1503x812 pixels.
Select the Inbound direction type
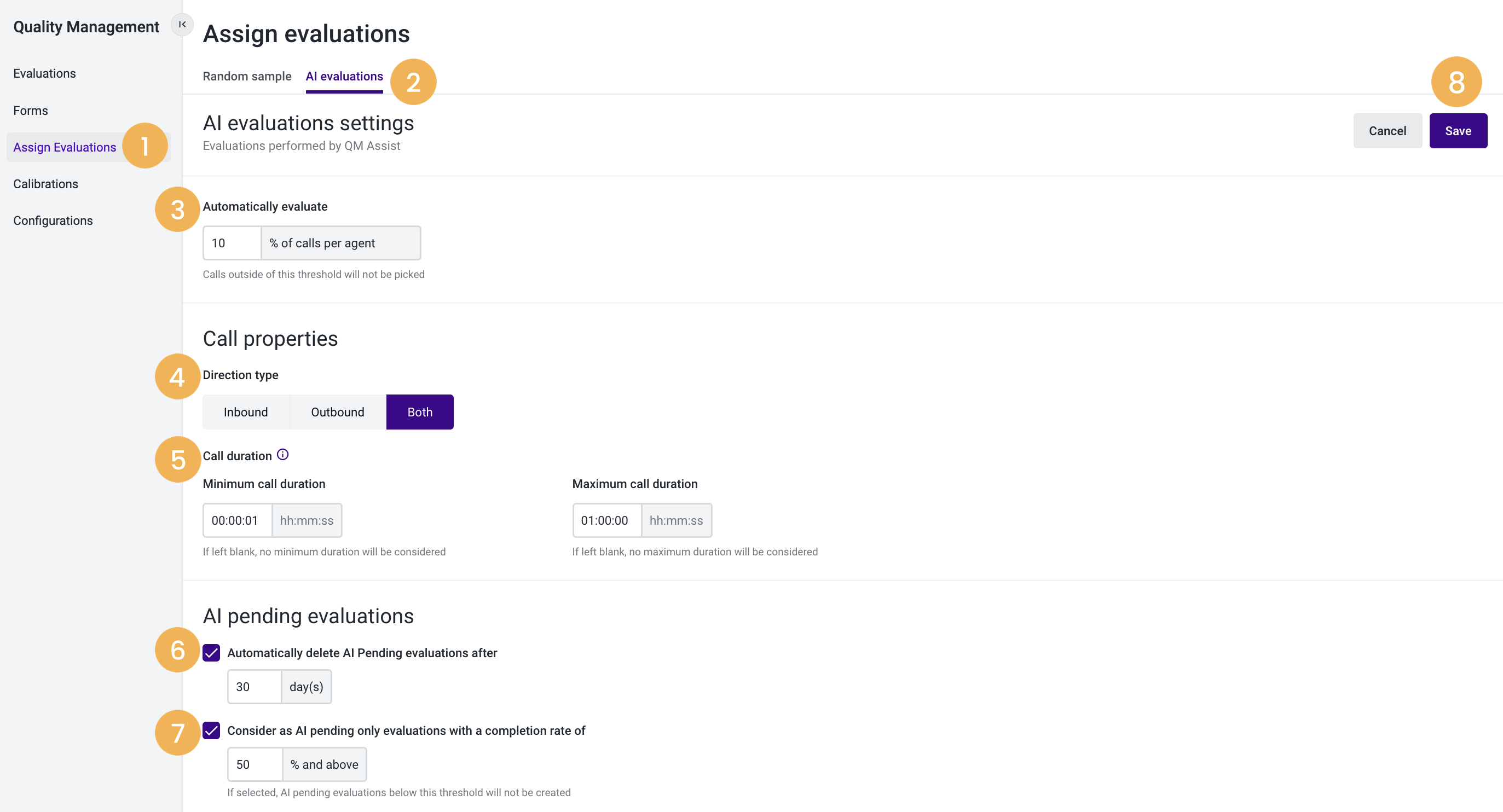tap(246, 411)
